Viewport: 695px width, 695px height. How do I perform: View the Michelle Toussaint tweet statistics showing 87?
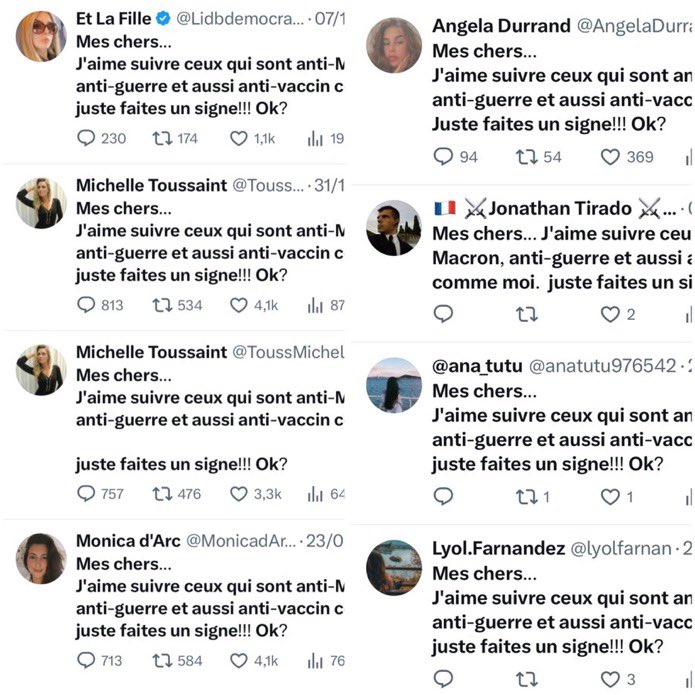pos(326,305)
